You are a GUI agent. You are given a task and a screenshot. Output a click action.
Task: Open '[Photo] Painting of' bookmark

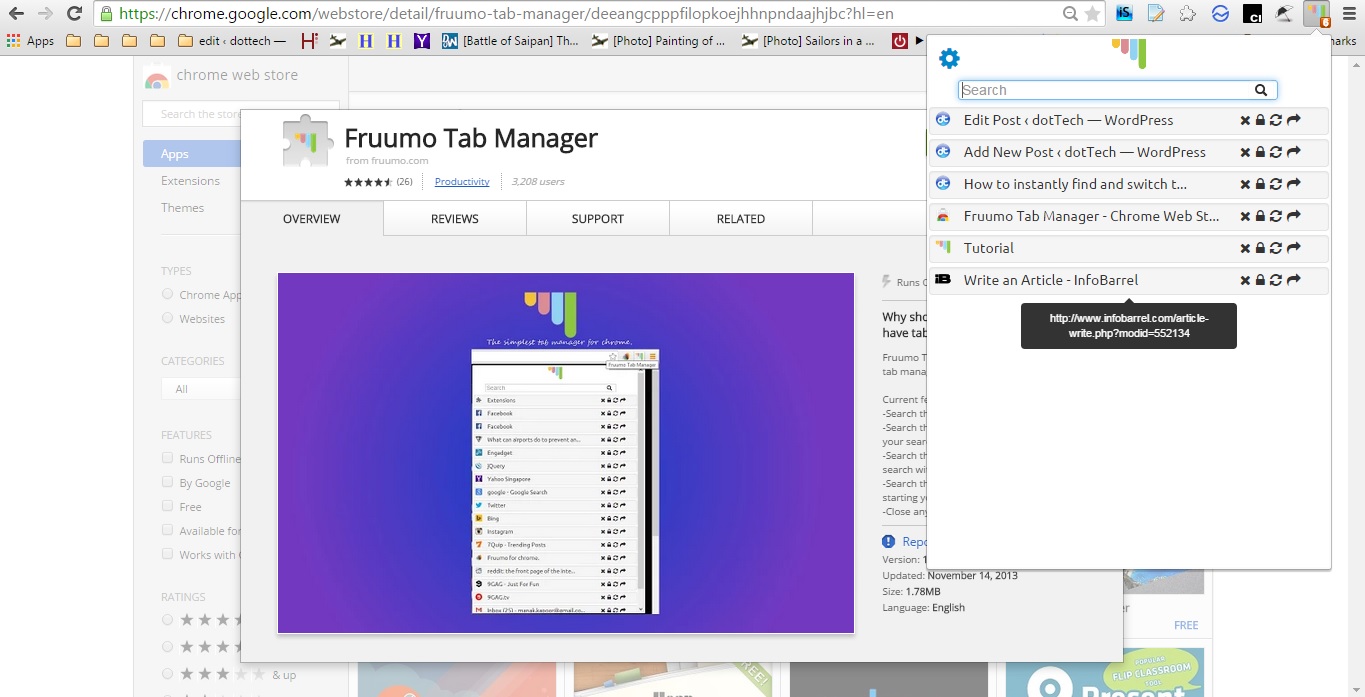coord(659,41)
